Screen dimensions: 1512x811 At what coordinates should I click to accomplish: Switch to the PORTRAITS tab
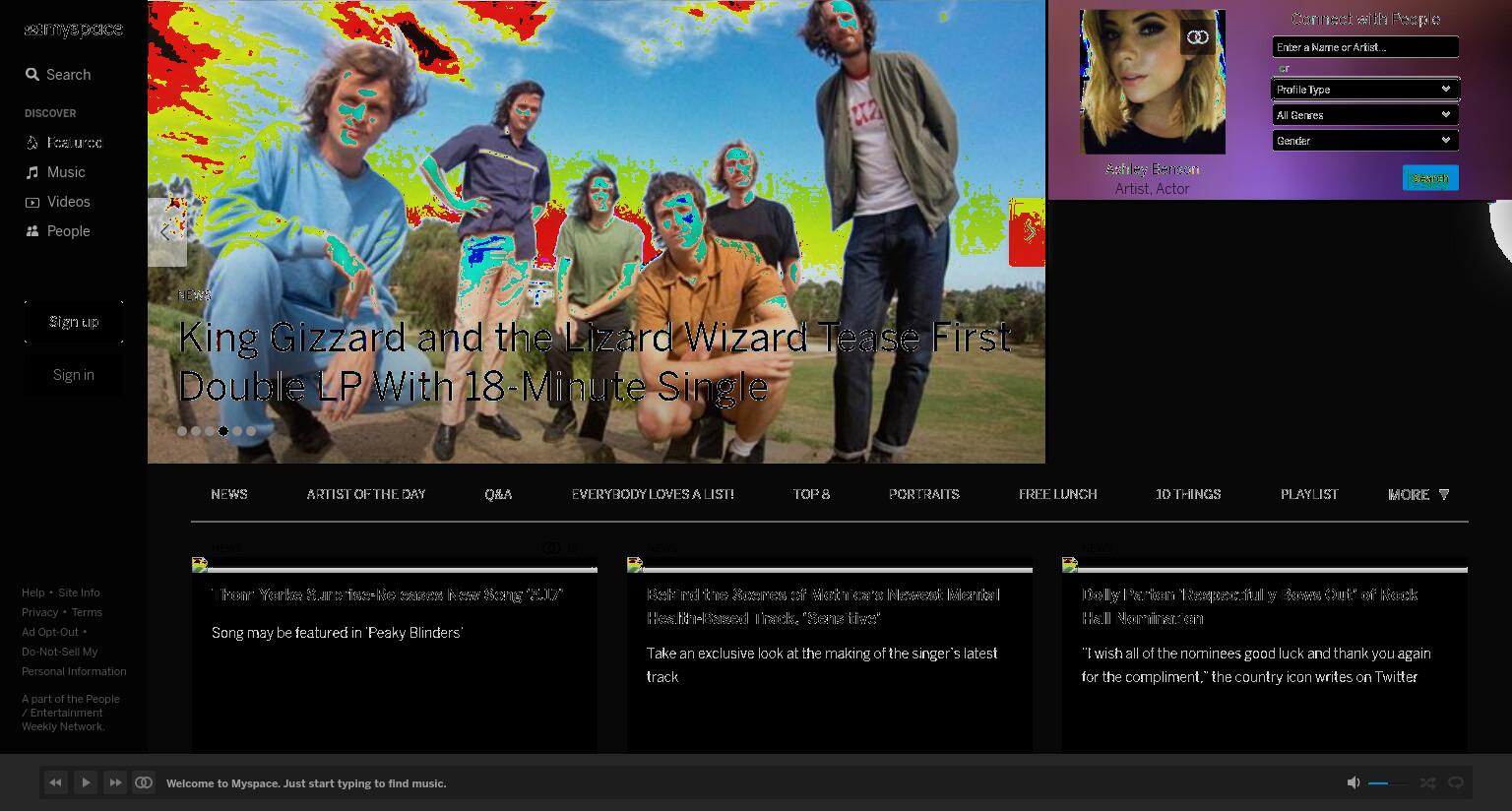click(x=924, y=495)
